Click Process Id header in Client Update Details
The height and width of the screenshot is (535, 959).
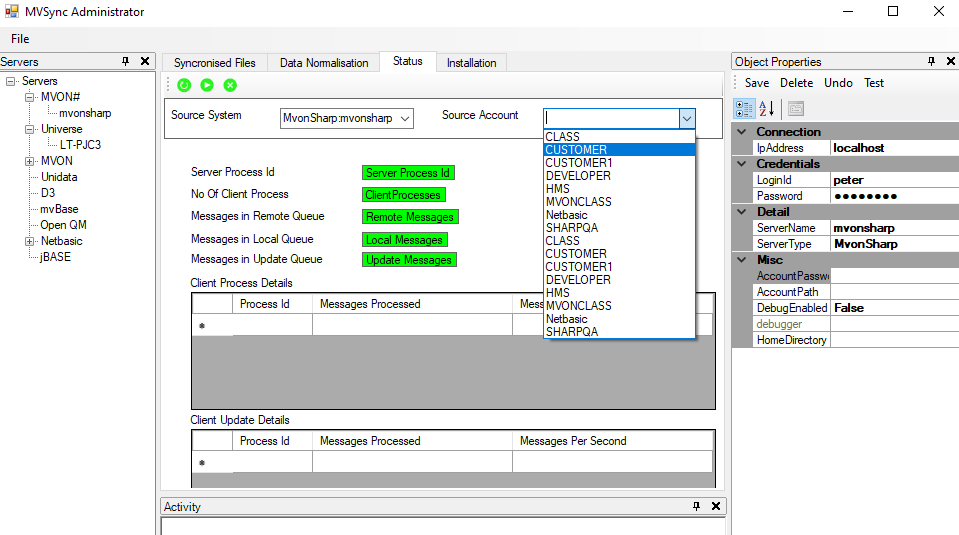pos(272,441)
